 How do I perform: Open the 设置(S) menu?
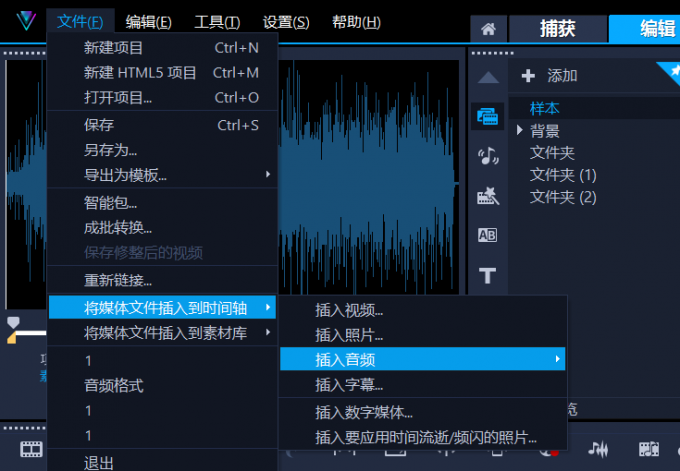pyautogui.click(x=286, y=22)
